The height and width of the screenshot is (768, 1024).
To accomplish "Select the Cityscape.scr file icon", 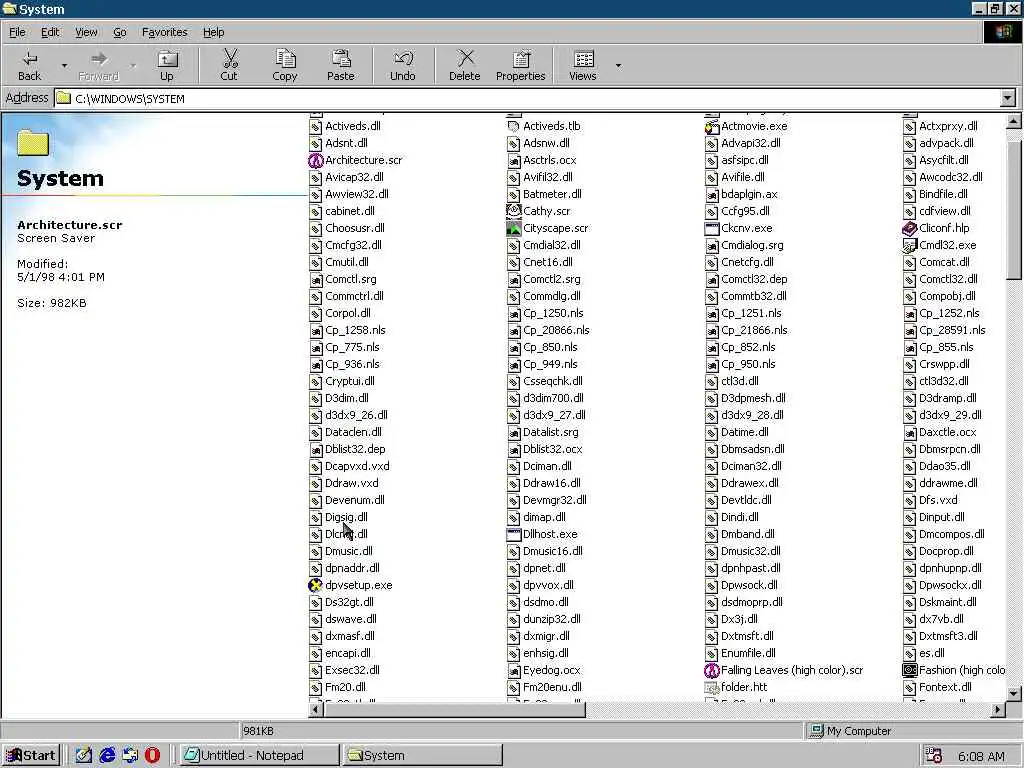I will [513, 228].
